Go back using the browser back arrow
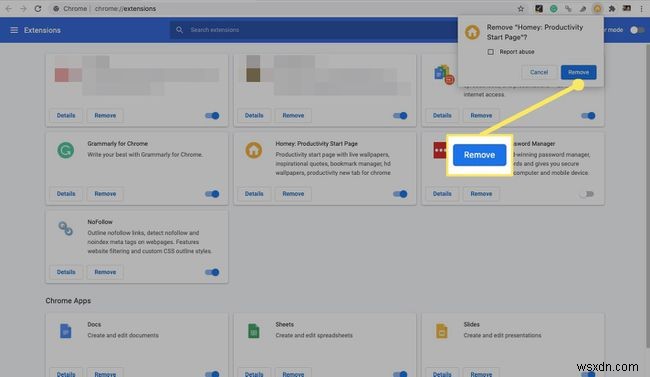The width and height of the screenshot is (650, 377). (8, 8)
